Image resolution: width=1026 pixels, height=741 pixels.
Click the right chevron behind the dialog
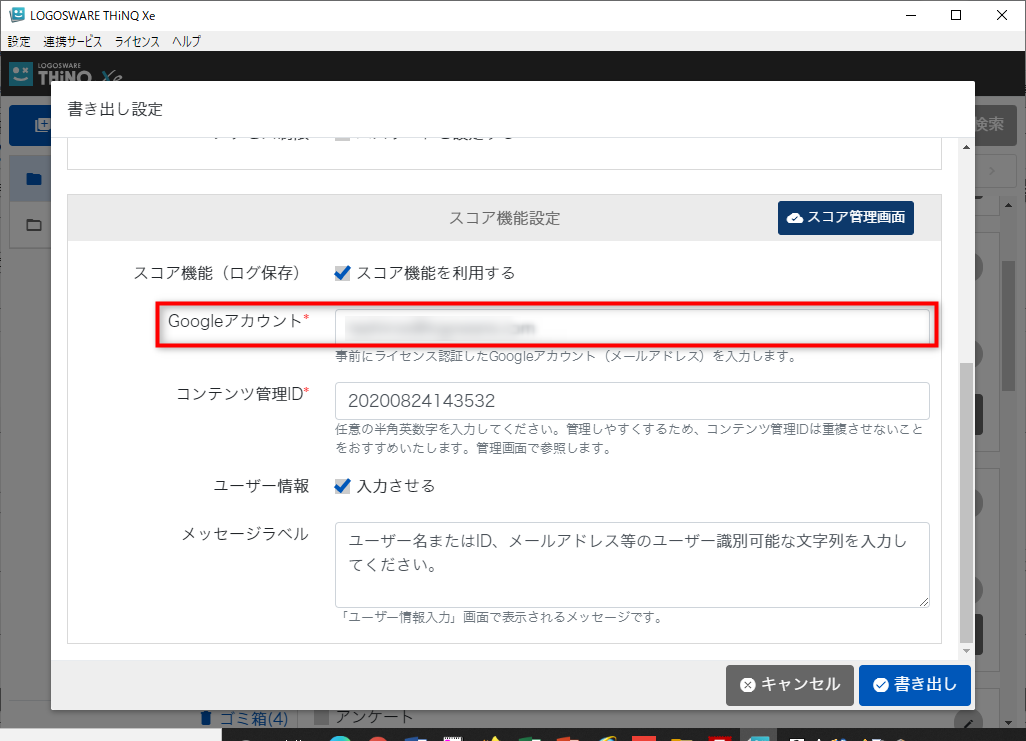(993, 171)
